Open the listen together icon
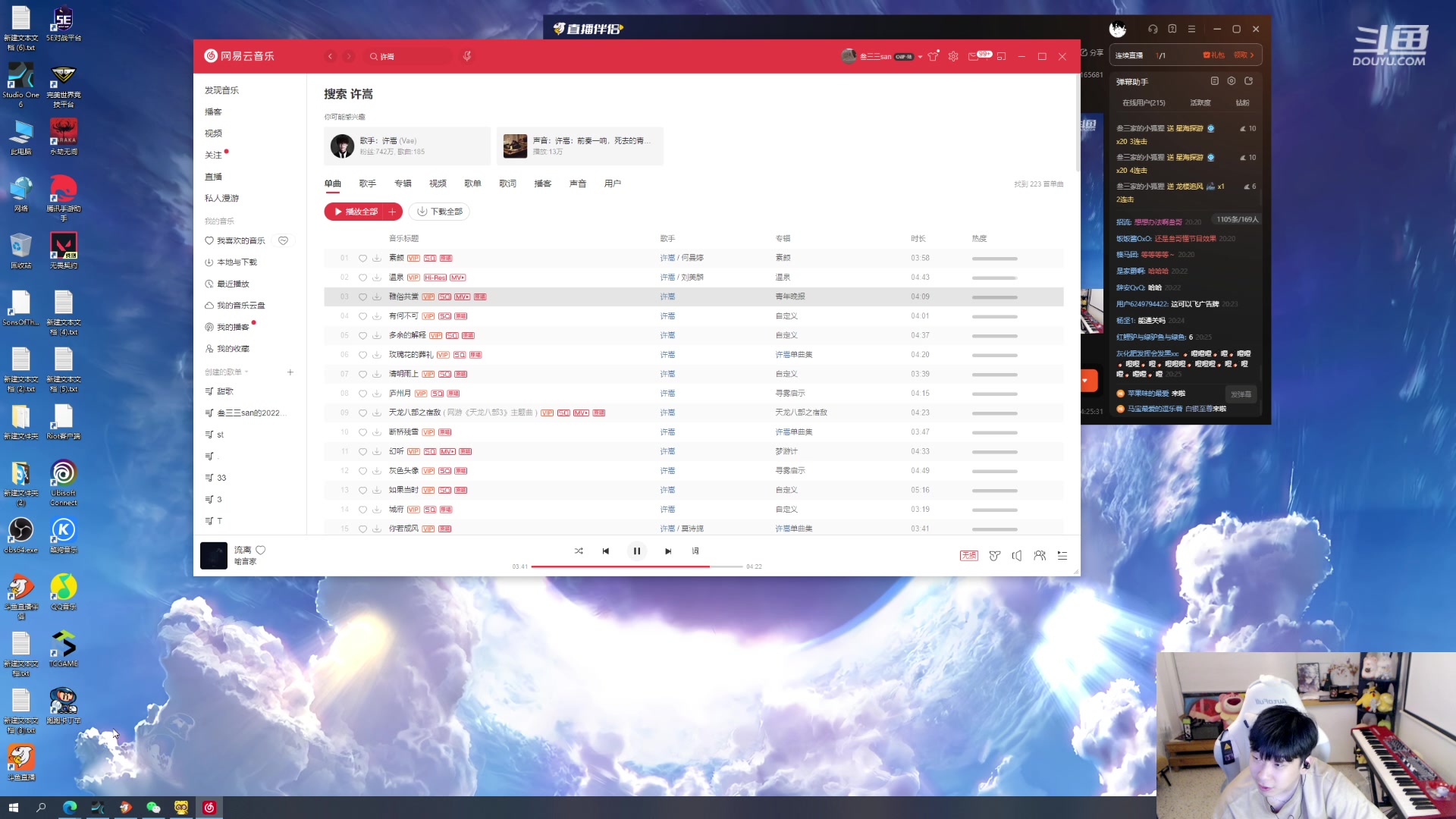 (1040, 556)
